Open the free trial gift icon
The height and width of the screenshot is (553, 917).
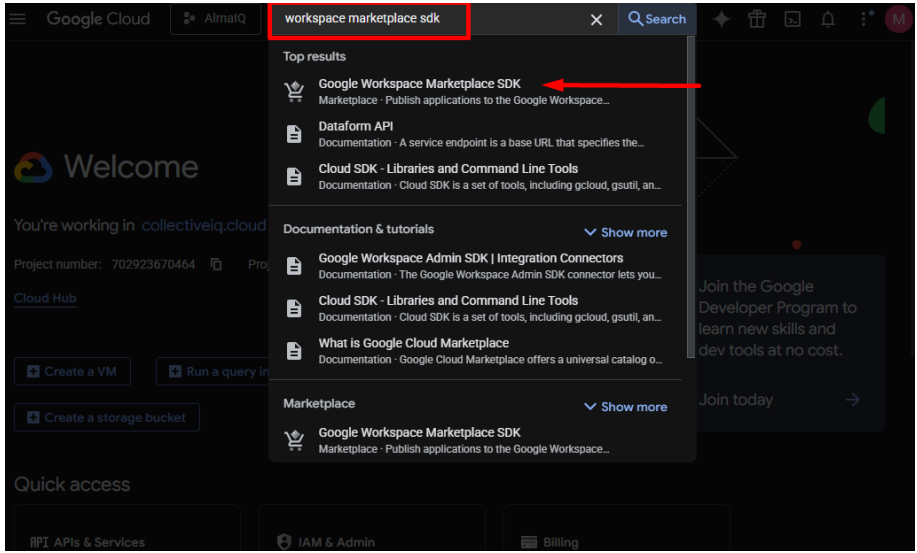click(757, 19)
